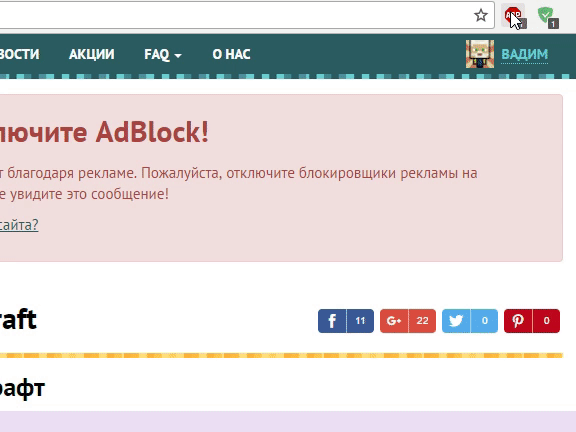Share the page via the Twitter bird icon
576x432 pixels.
[x=456, y=321]
